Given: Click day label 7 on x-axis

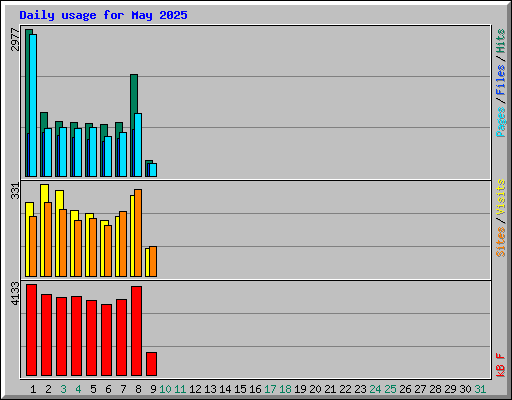Looking at the screenshot, I should pyautogui.click(x=123, y=389).
